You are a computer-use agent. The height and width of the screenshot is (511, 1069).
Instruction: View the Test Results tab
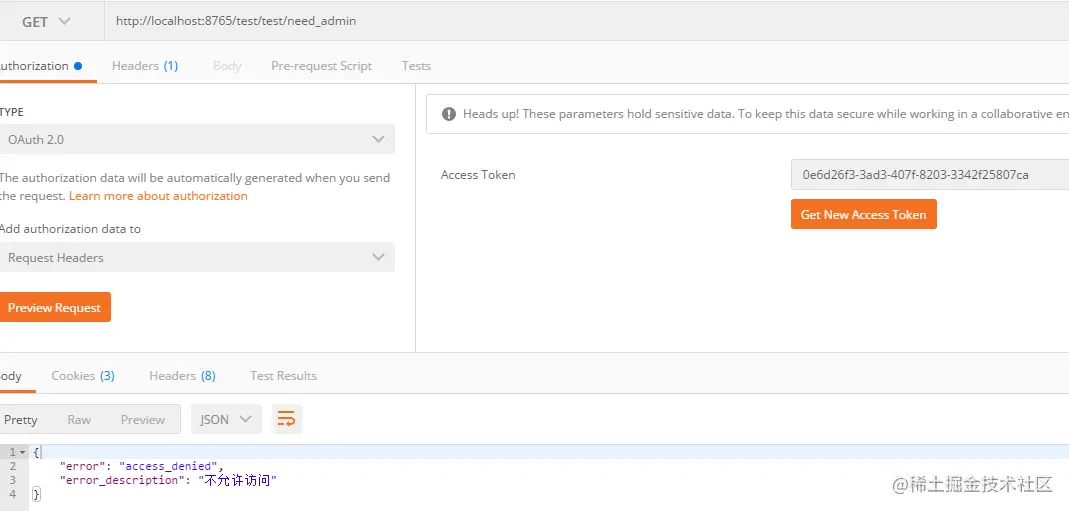283,376
